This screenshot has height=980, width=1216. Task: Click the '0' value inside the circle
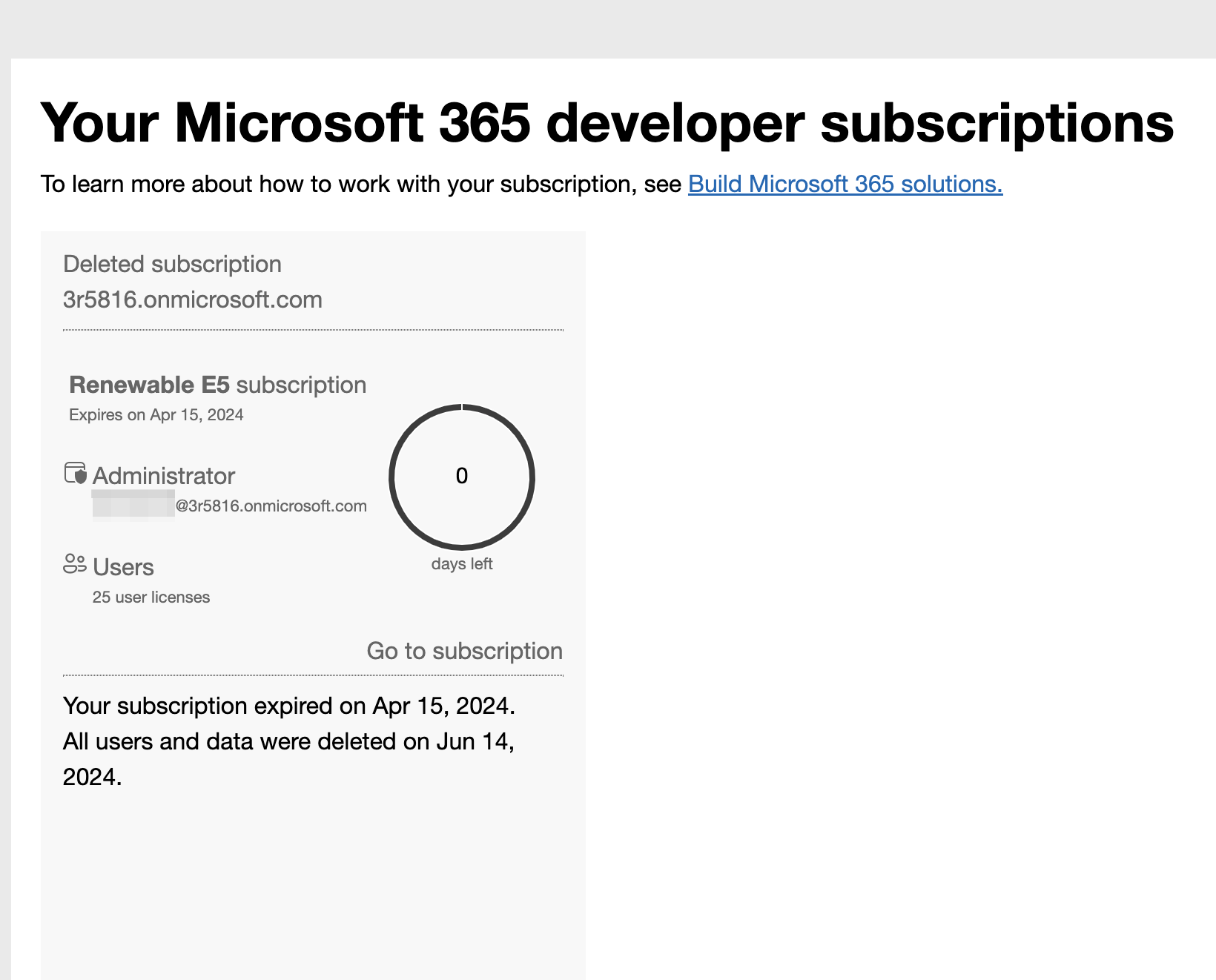pos(462,476)
